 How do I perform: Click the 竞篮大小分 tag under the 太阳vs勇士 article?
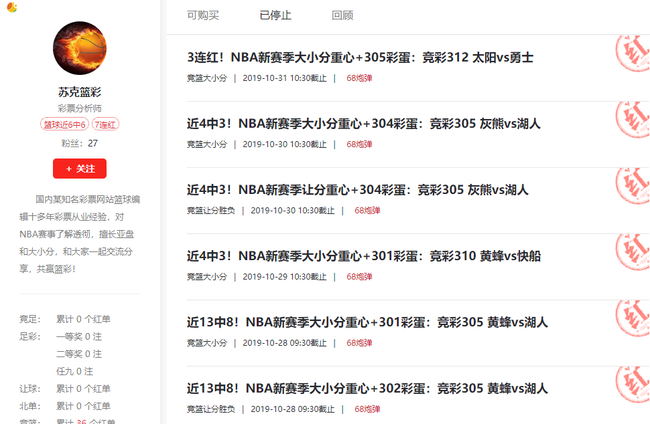[x=207, y=78]
